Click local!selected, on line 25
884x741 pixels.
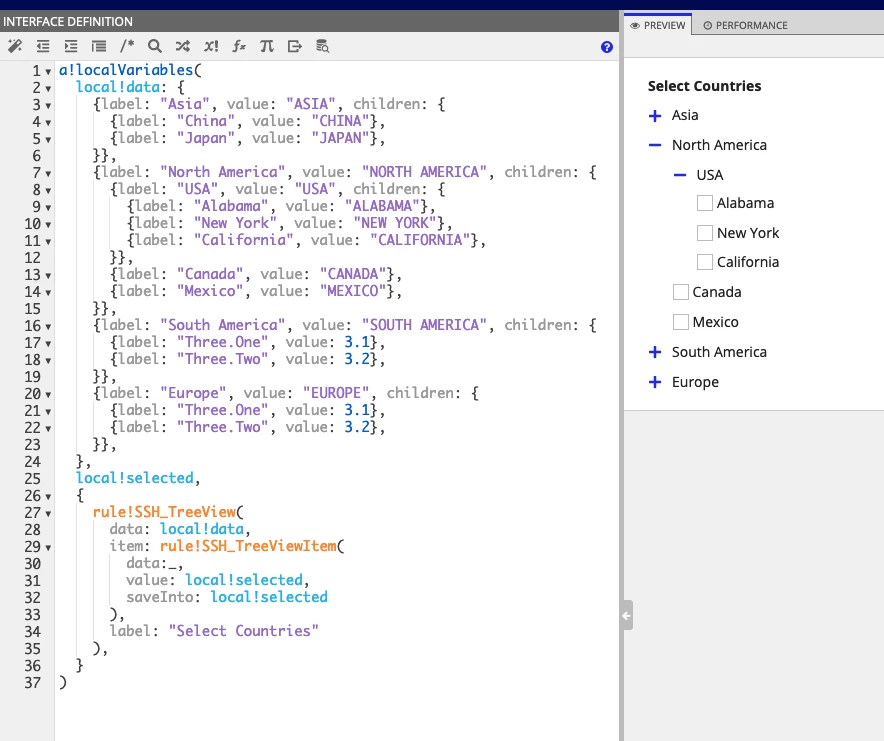138,478
